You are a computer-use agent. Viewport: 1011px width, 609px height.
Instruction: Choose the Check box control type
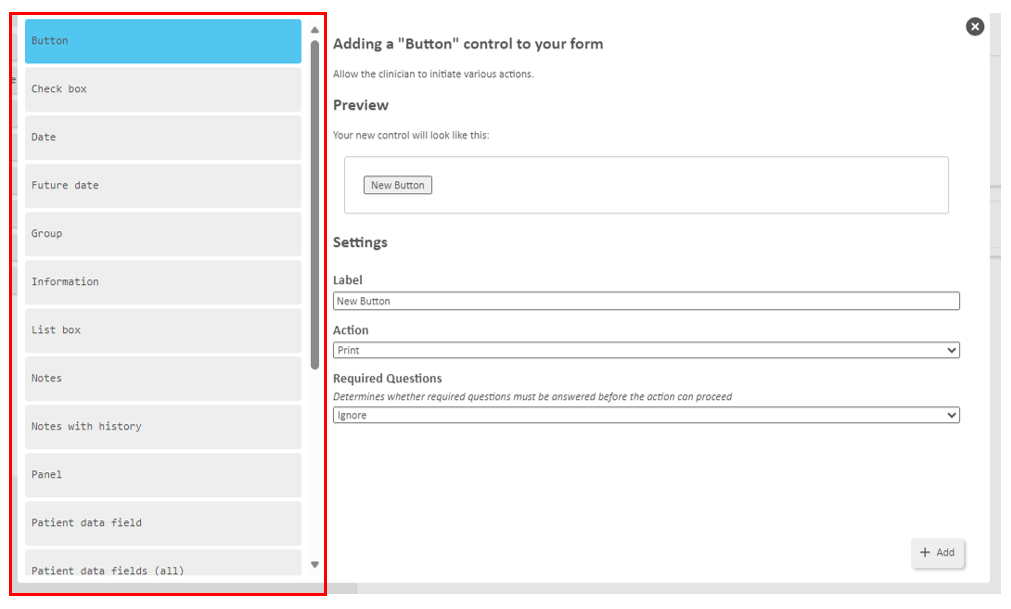pos(163,89)
